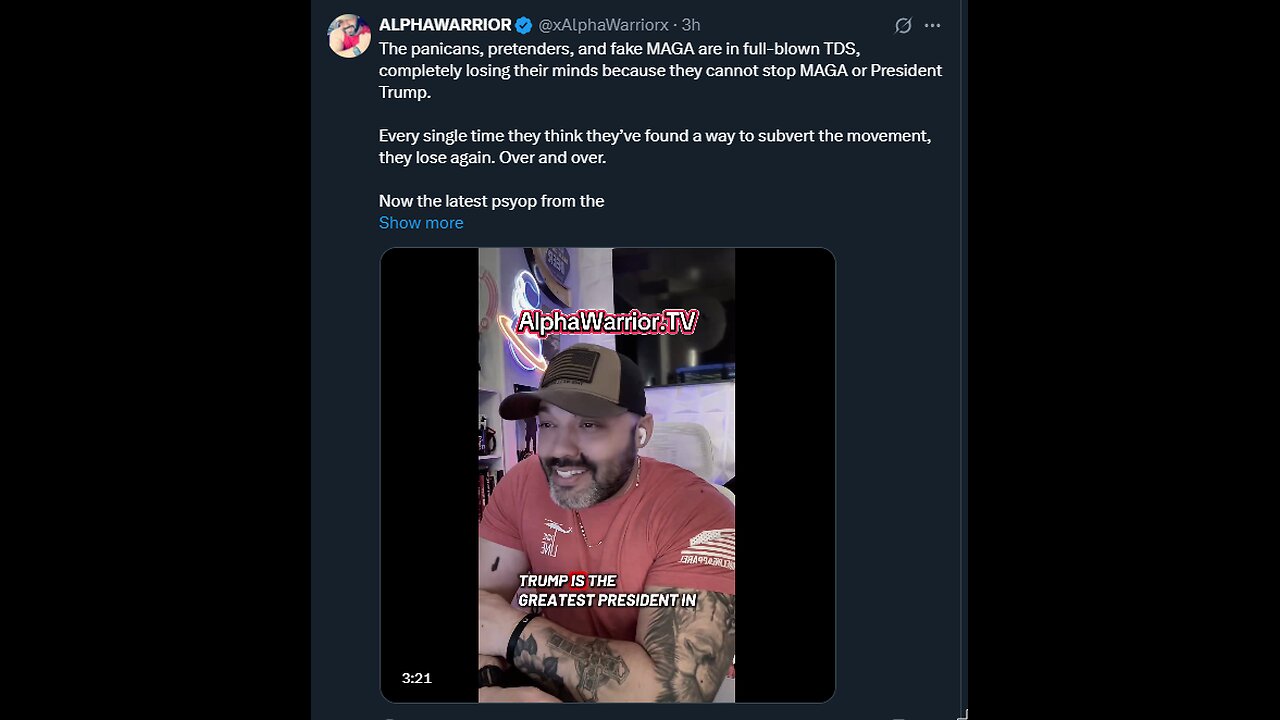Open the @xAlphaWarriorx handle link
Viewport: 1280px width, 720px height.
pyautogui.click(x=604, y=25)
